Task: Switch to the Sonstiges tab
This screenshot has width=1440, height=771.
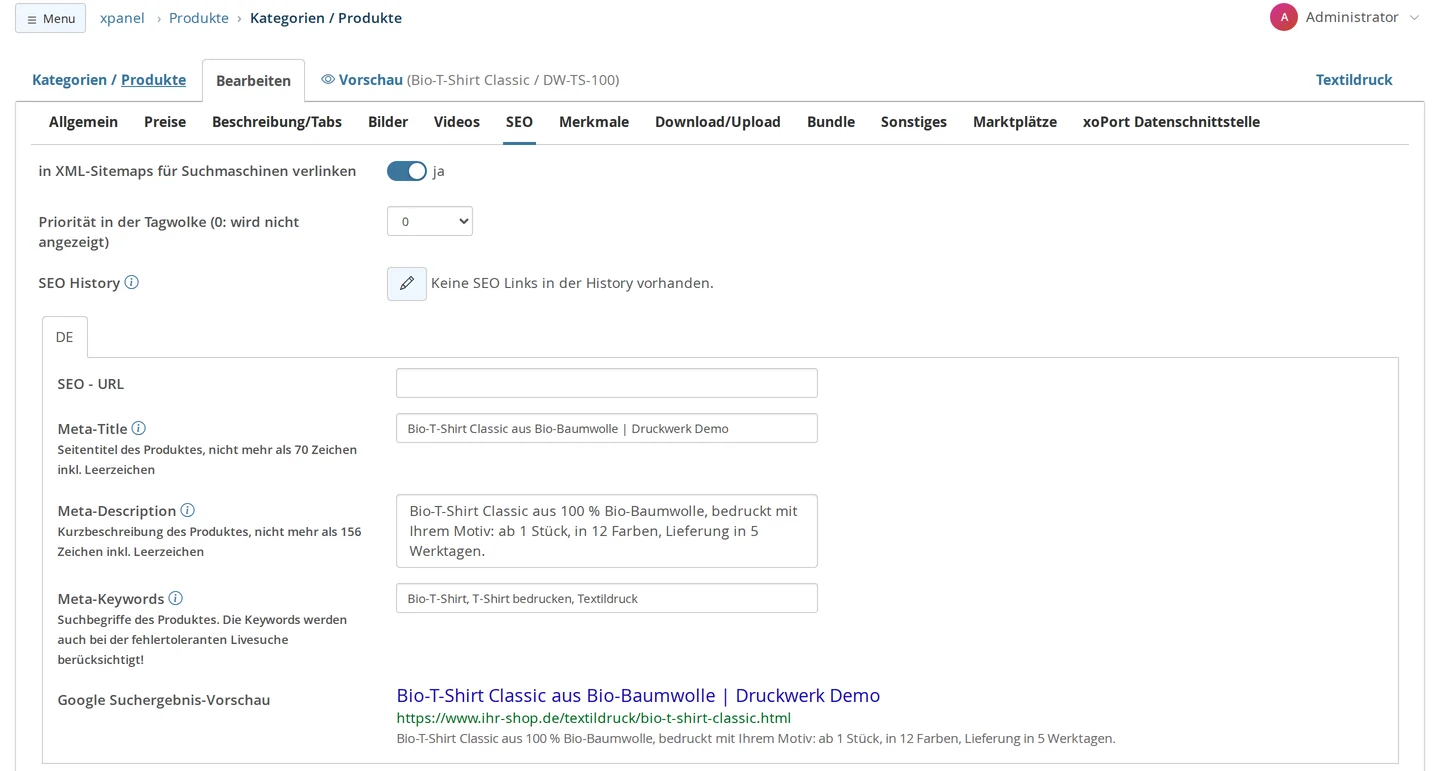Action: click(914, 122)
